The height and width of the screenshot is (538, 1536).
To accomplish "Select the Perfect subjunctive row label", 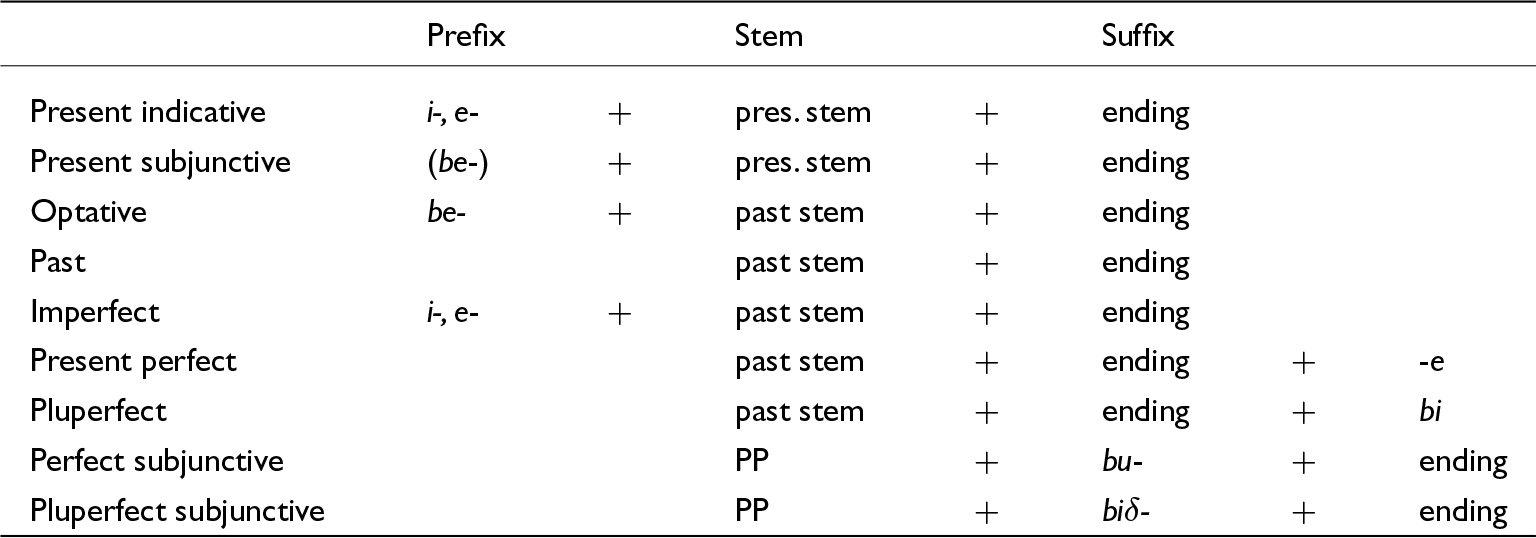I will point(157,461).
